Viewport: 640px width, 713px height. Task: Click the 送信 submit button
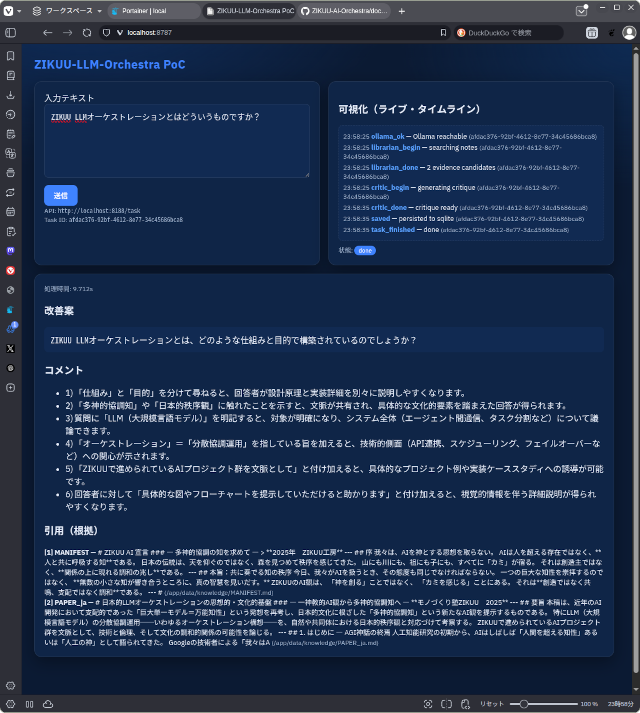click(60, 196)
